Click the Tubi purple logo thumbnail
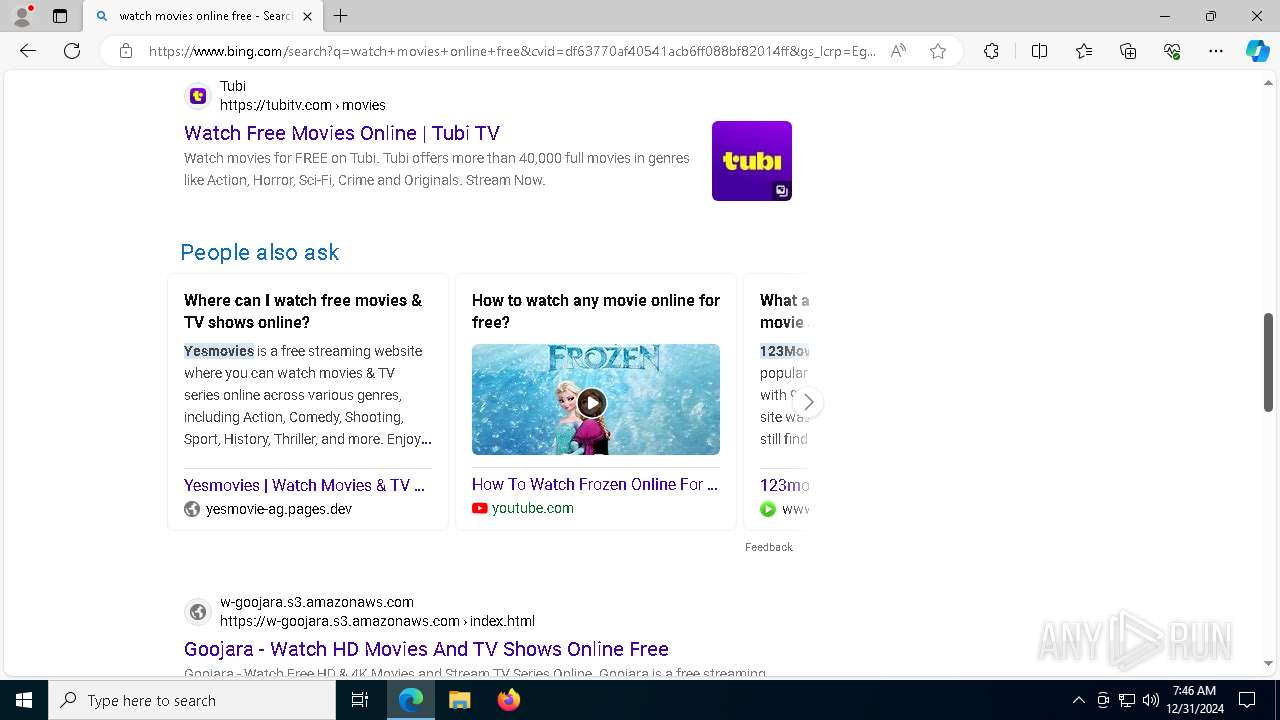The height and width of the screenshot is (720, 1280). point(752,161)
